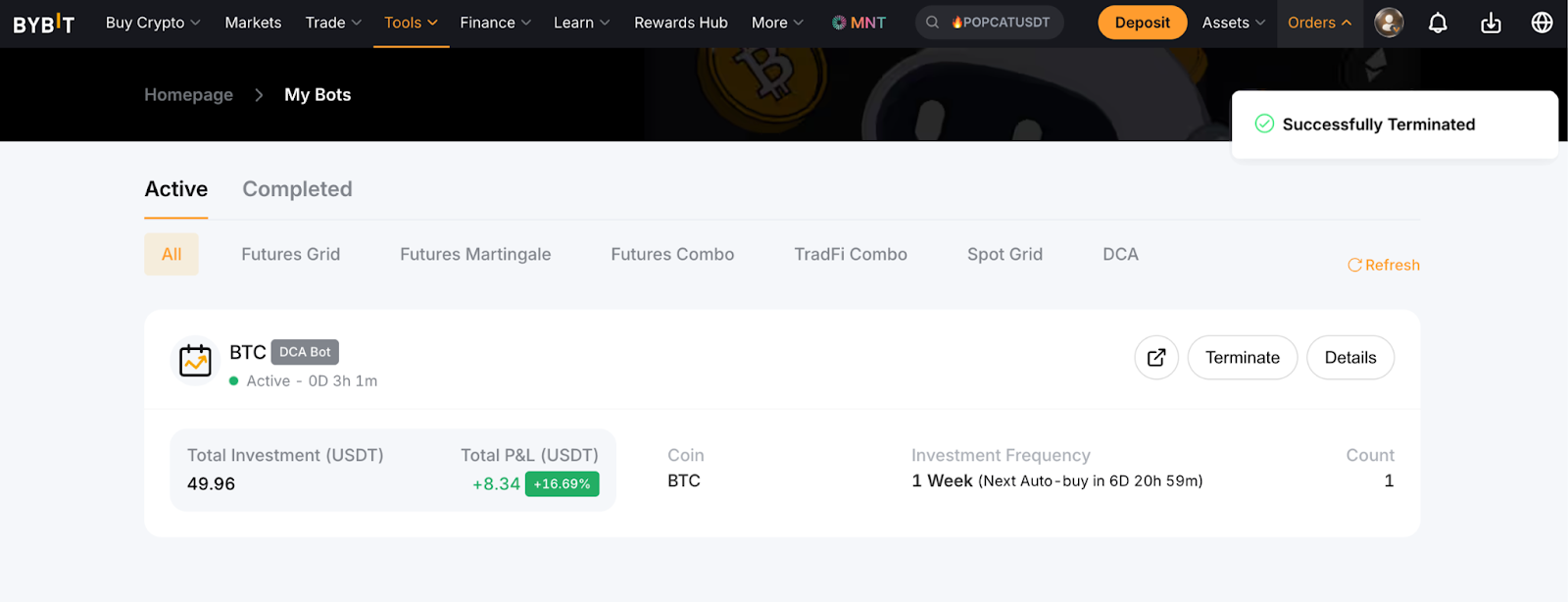Click the download app icon
The width and height of the screenshot is (1568, 602).
point(1491,23)
